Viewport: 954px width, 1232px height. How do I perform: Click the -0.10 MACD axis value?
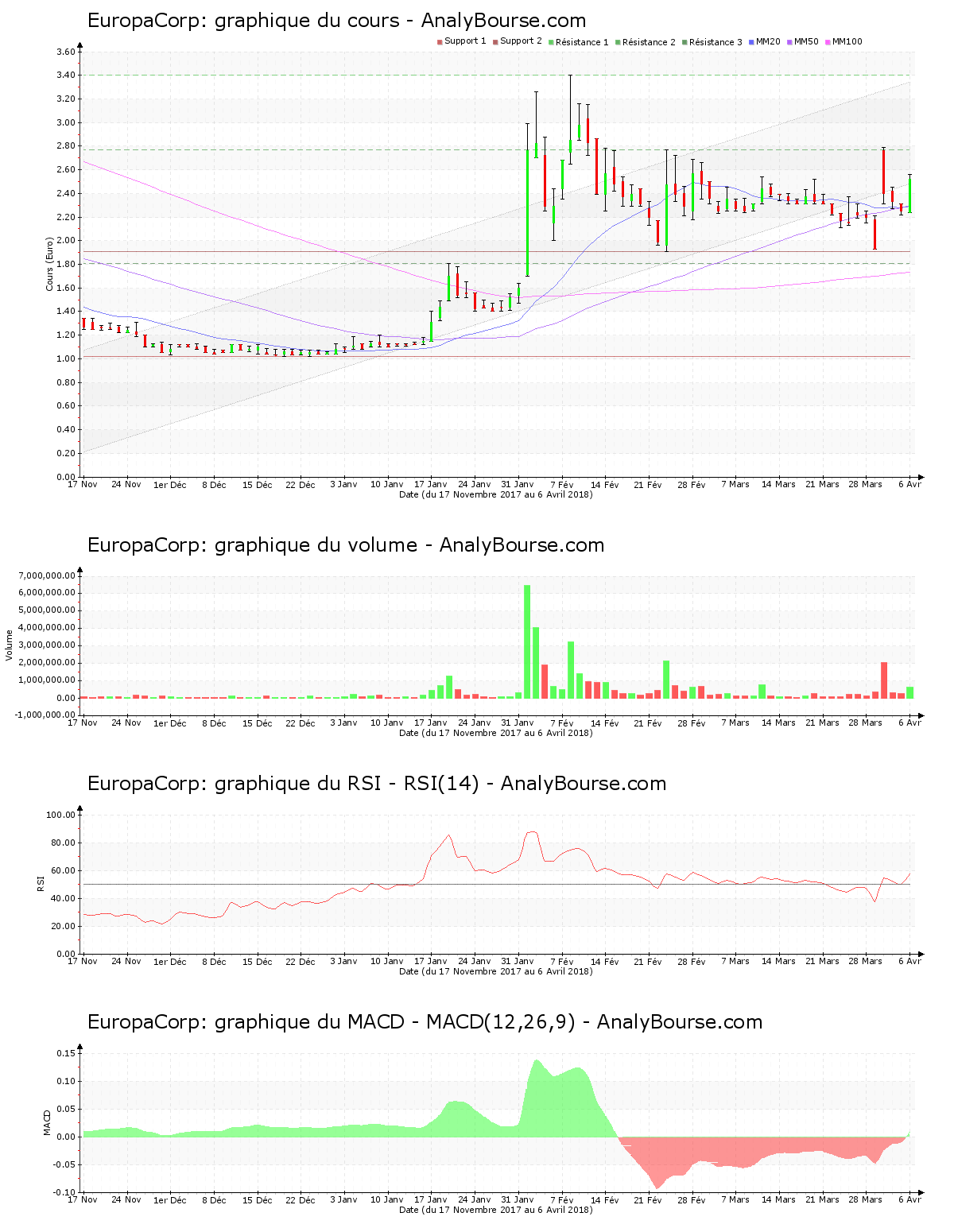click(65, 1192)
